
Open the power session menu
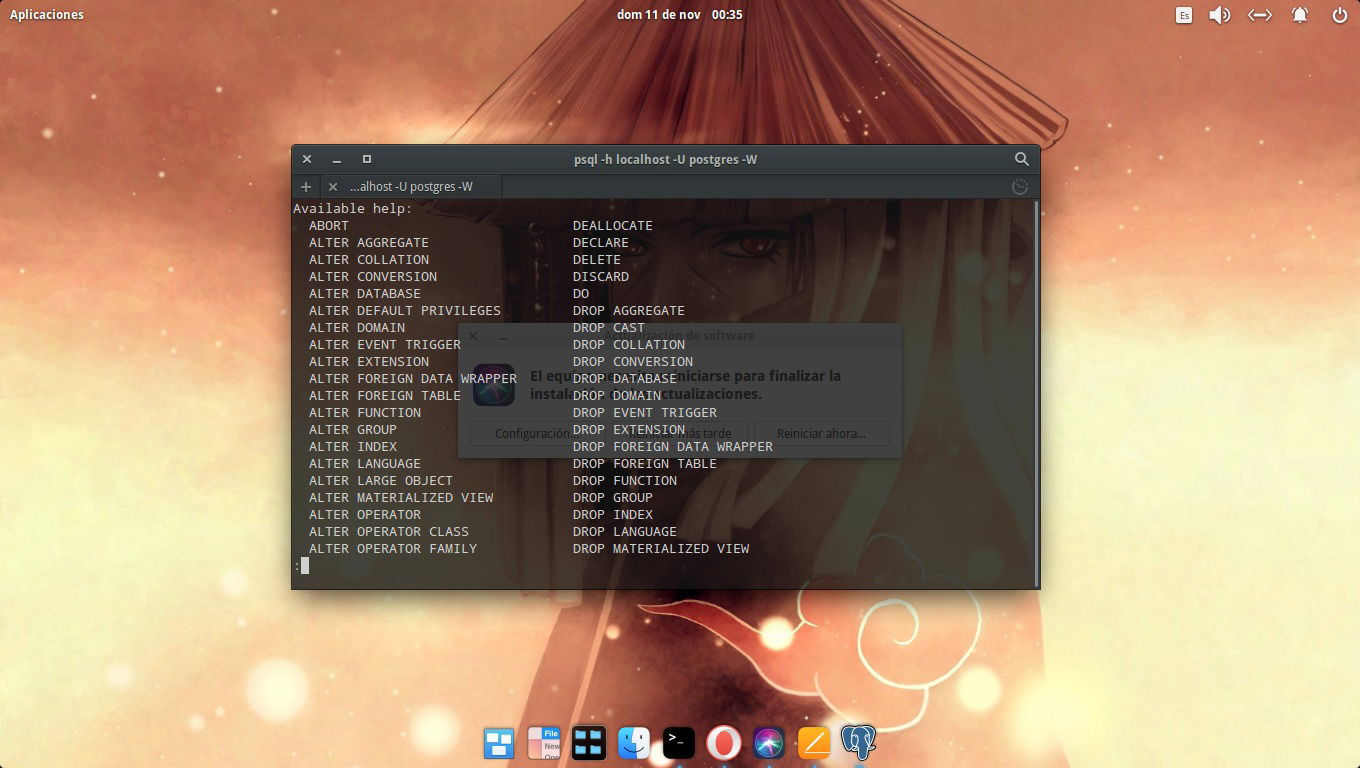click(1340, 15)
